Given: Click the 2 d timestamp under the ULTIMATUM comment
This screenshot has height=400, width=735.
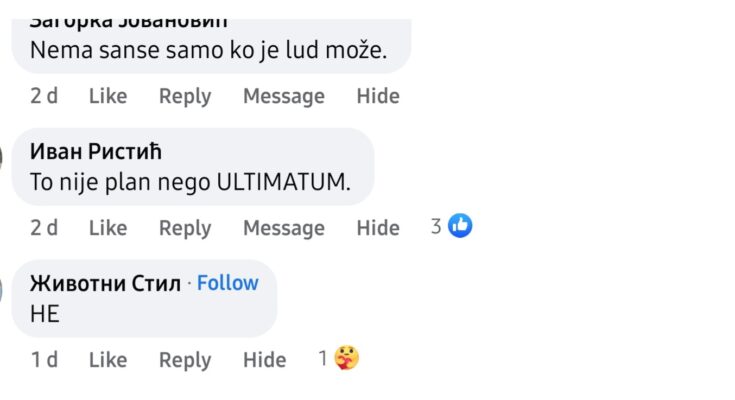Looking at the screenshot, I should 44,228.
